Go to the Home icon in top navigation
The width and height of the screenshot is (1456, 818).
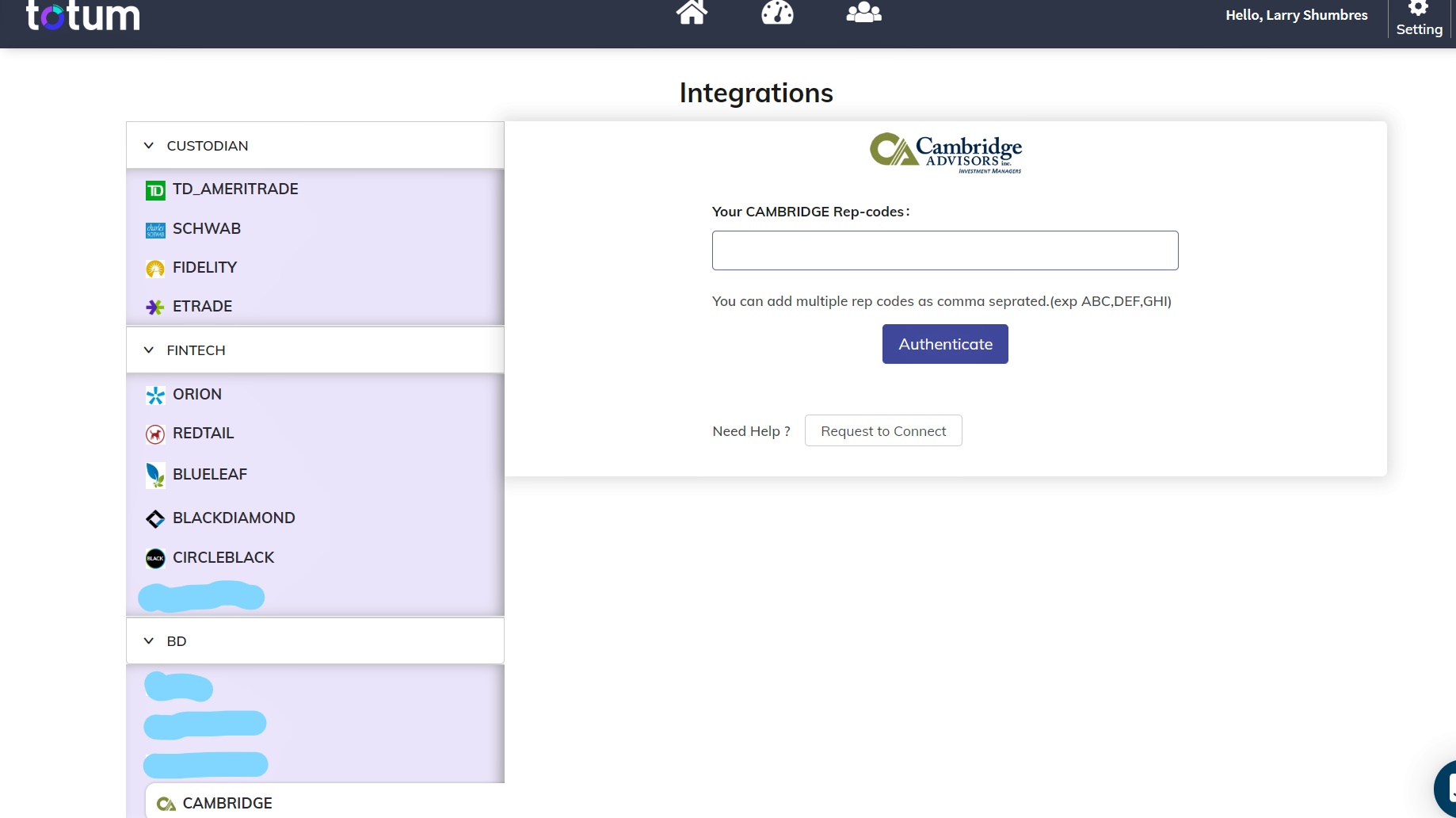692,11
